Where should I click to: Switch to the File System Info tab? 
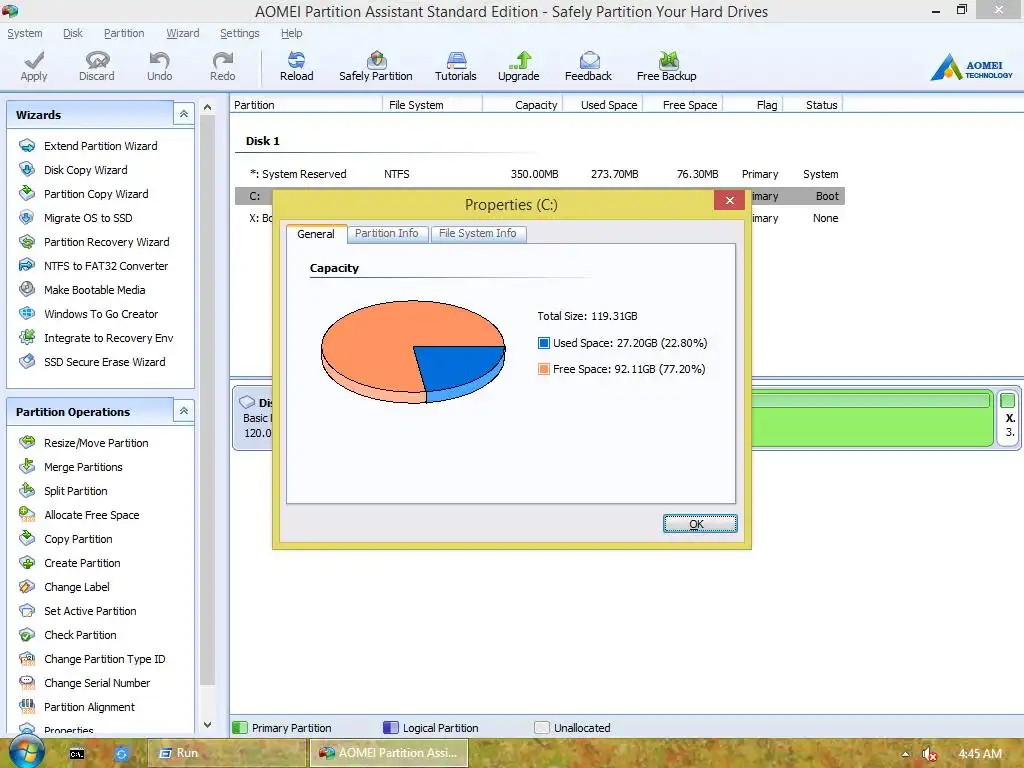click(x=477, y=233)
